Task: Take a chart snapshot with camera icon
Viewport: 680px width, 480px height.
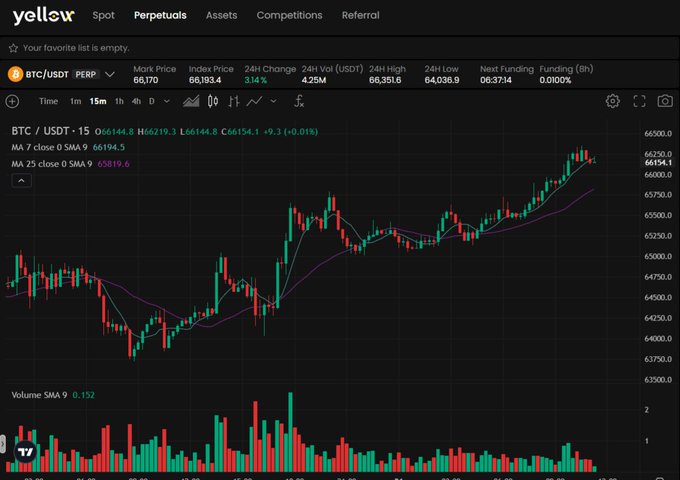Action: coord(665,101)
